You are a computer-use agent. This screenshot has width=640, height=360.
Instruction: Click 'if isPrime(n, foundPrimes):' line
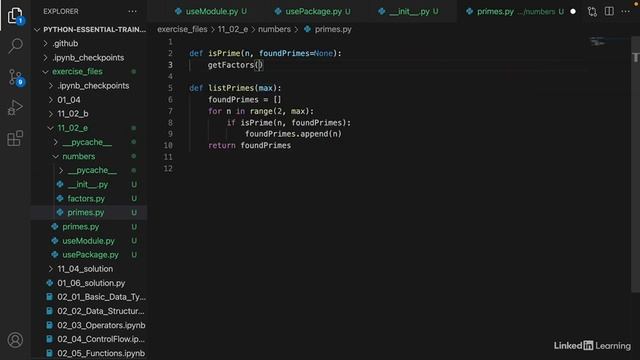point(289,122)
